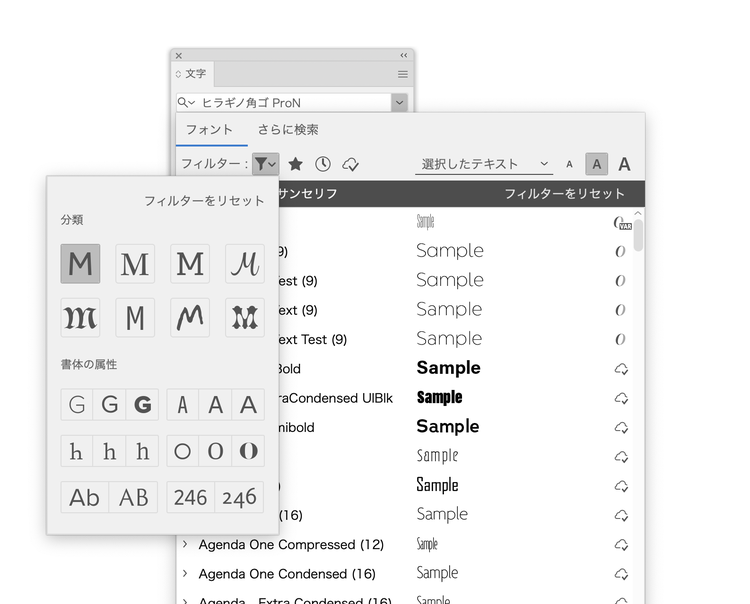Select the serif classification filter
The image size is (750, 604).
[135, 264]
